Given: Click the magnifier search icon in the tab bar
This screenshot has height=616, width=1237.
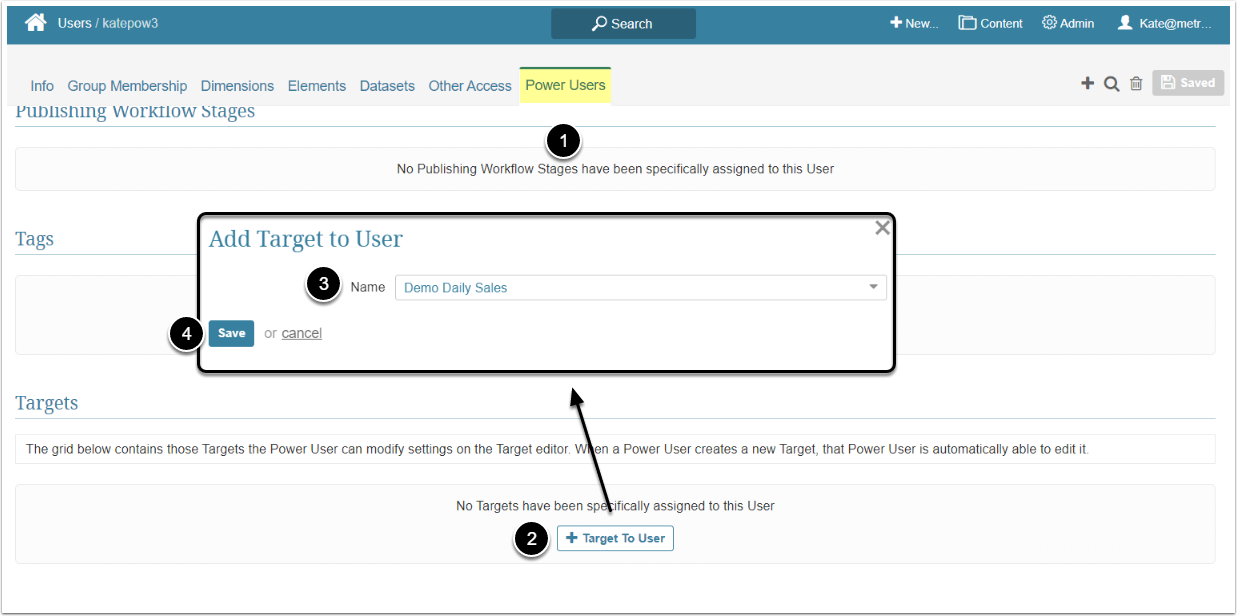Looking at the screenshot, I should point(1111,84).
